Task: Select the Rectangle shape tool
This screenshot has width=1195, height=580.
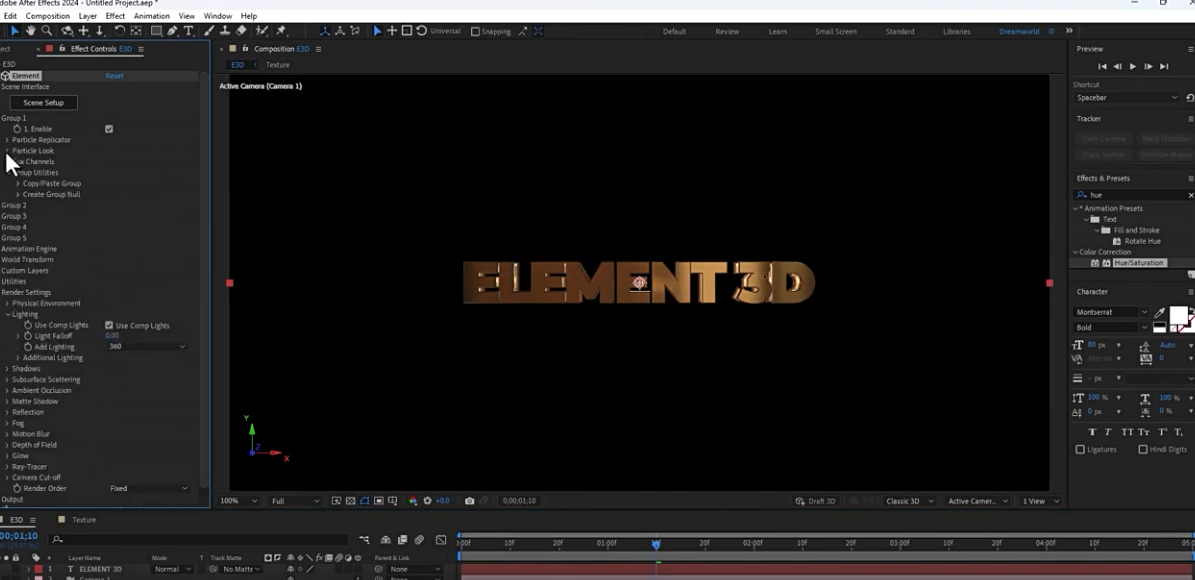Action: (x=156, y=31)
